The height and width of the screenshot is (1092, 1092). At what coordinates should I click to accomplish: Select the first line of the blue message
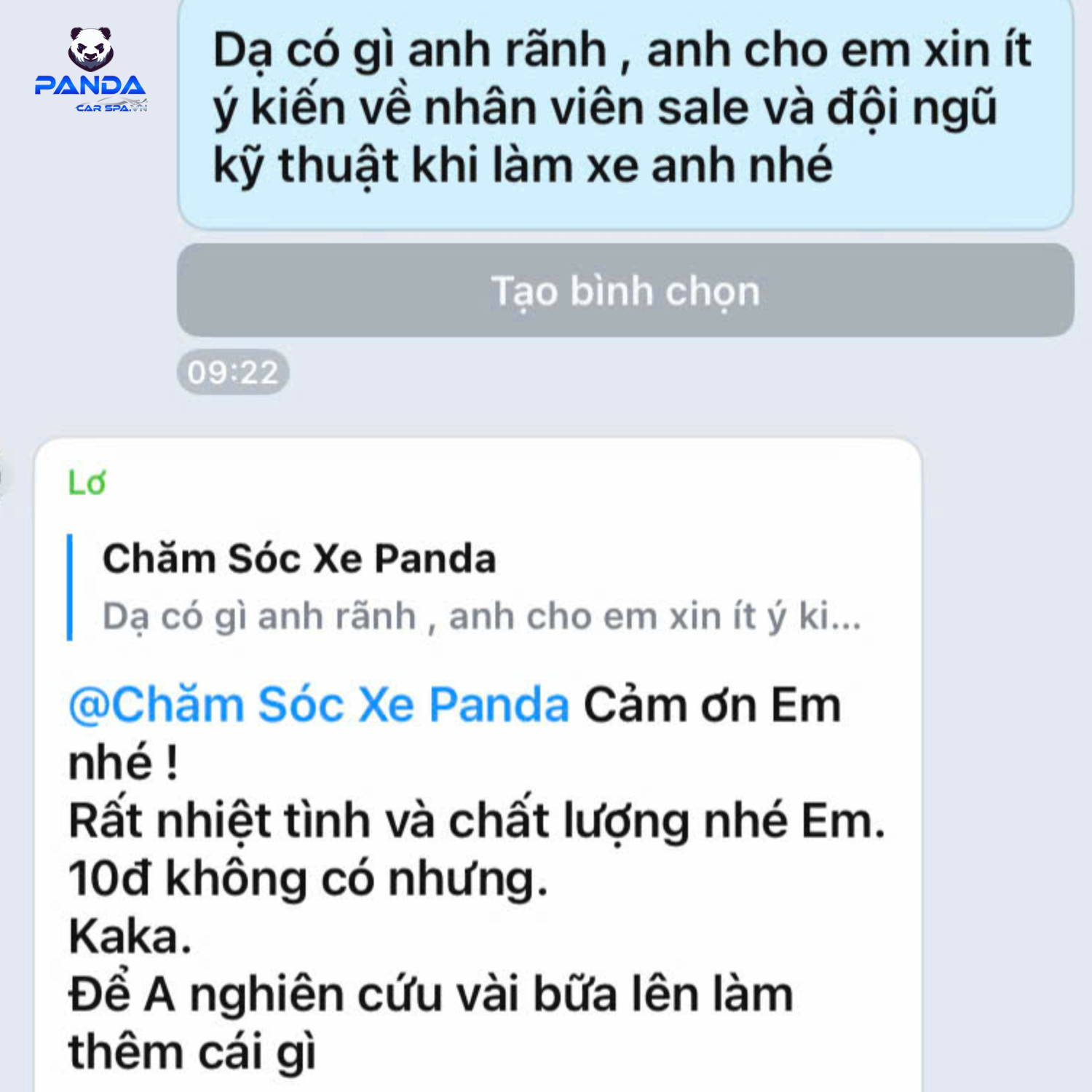click(622, 50)
